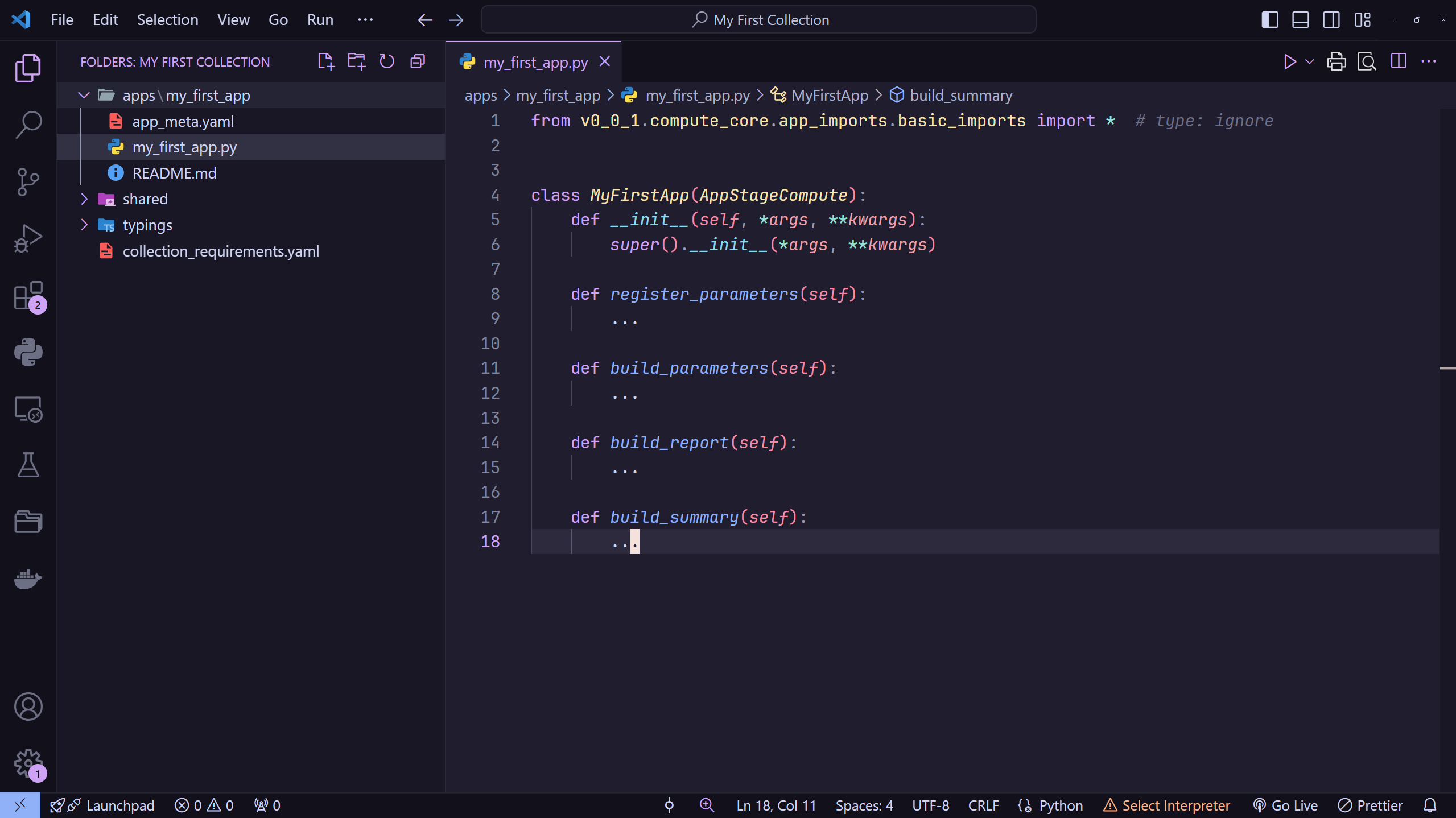Open the Extensions view
The width and height of the screenshot is (1456, 818).
pyautogui.click(x=27, y=296)
